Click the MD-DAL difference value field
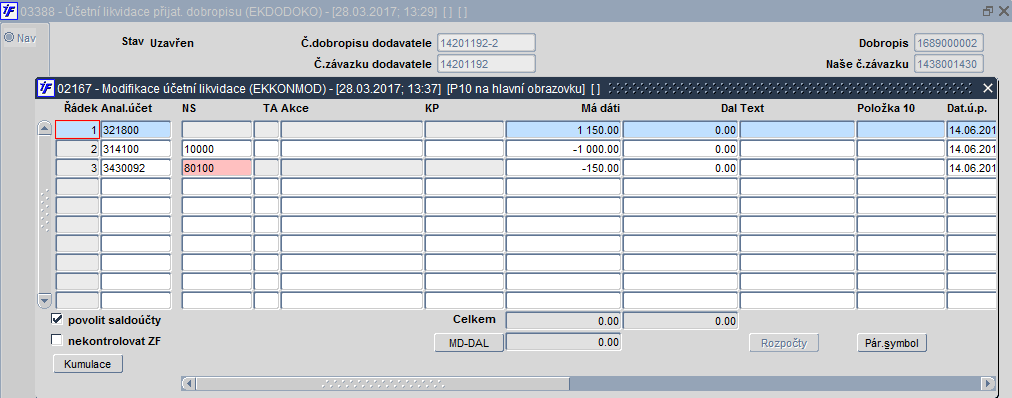 coord(563,343)
